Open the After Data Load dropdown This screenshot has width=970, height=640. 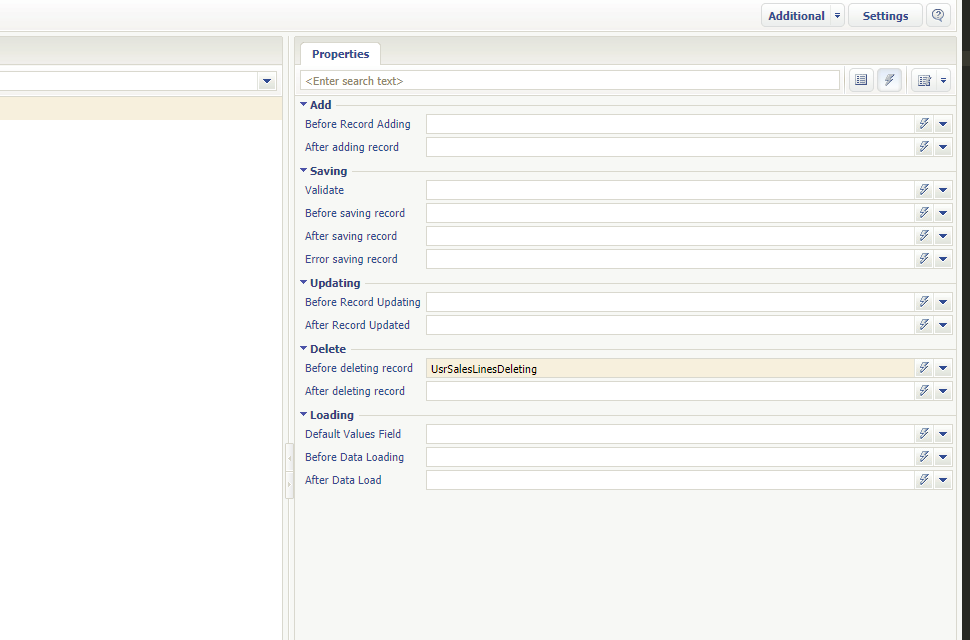(943, 480)
